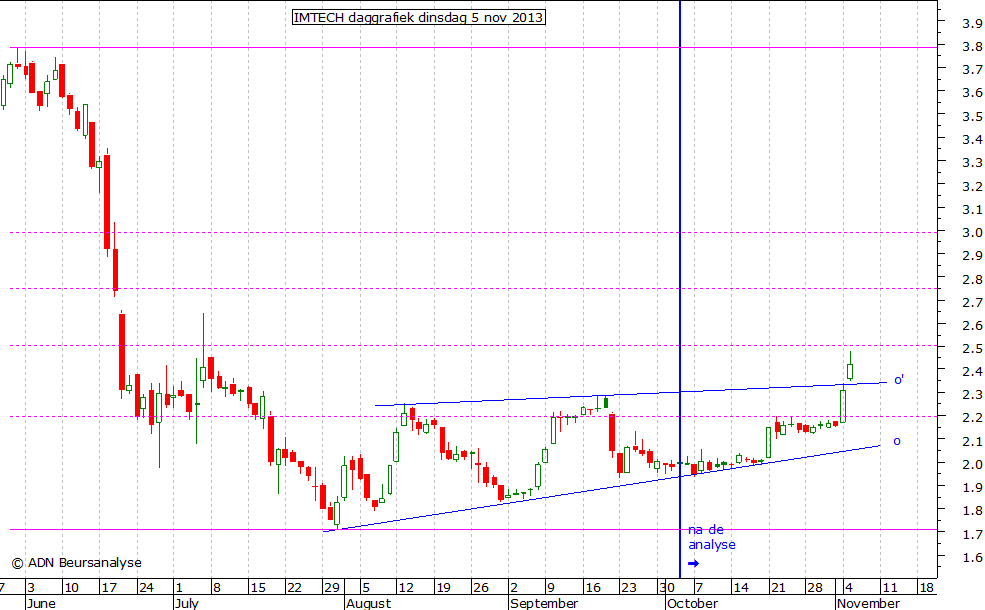This screenshot has width=985, height=610.
Task: Click the November month label
Action: tap(868, 603)
